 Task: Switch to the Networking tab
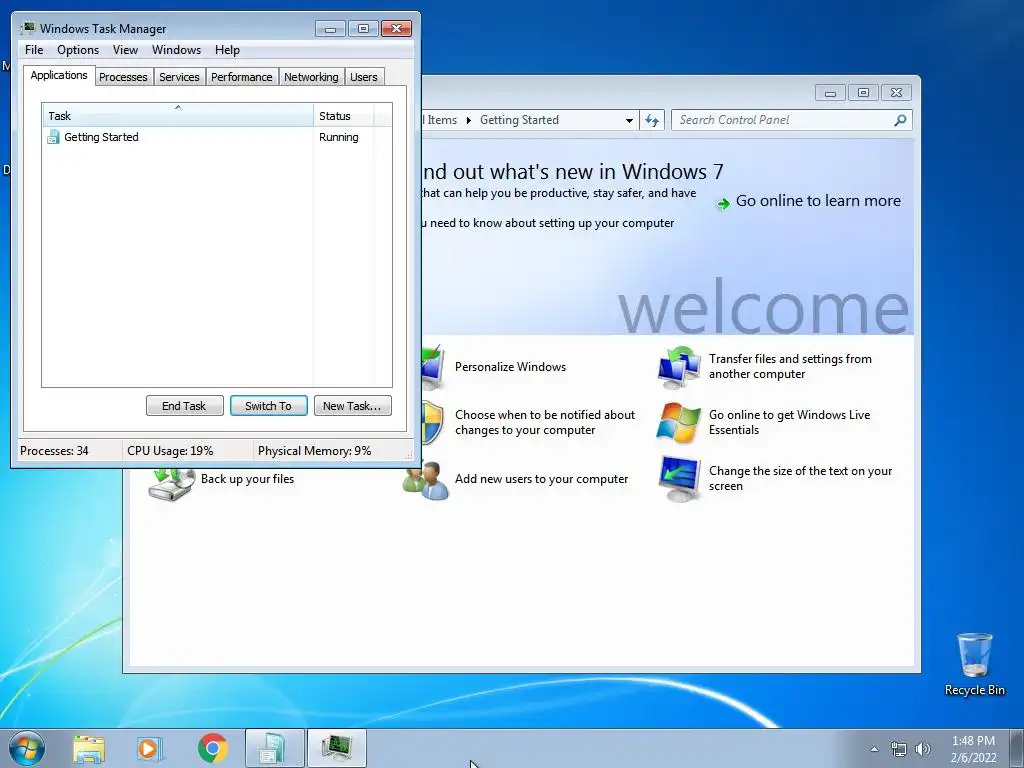click(x=312, y=77)
